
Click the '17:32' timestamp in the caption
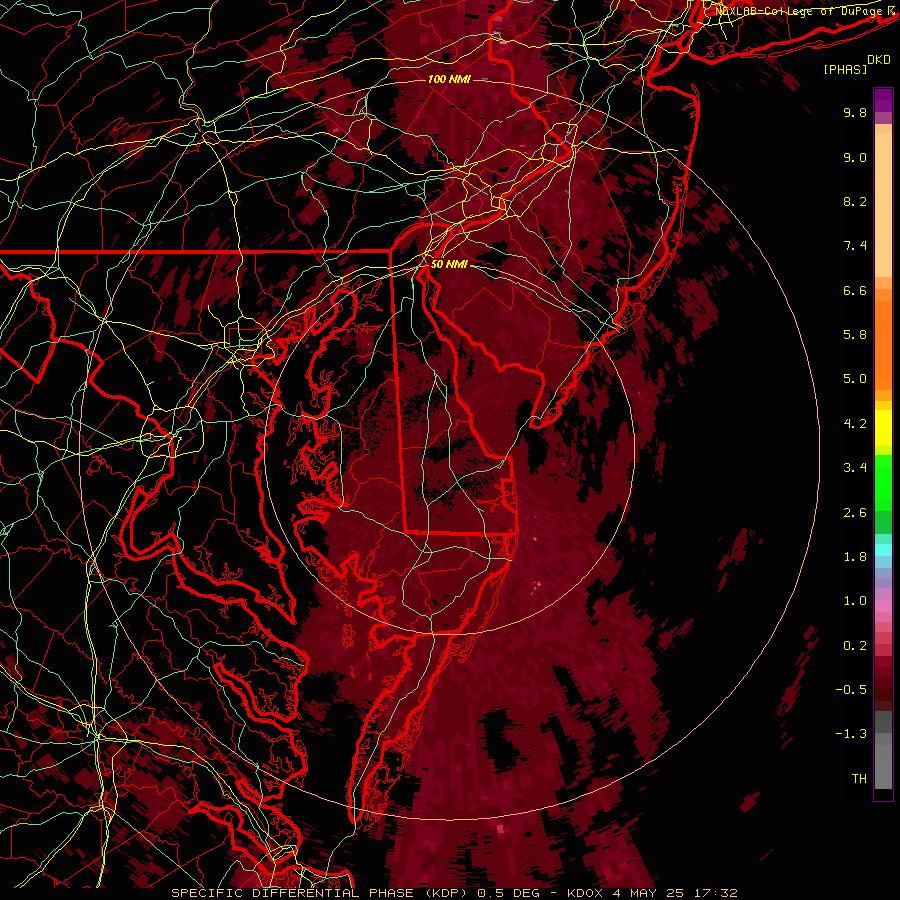pyautogui.click(x=717, y=893)
